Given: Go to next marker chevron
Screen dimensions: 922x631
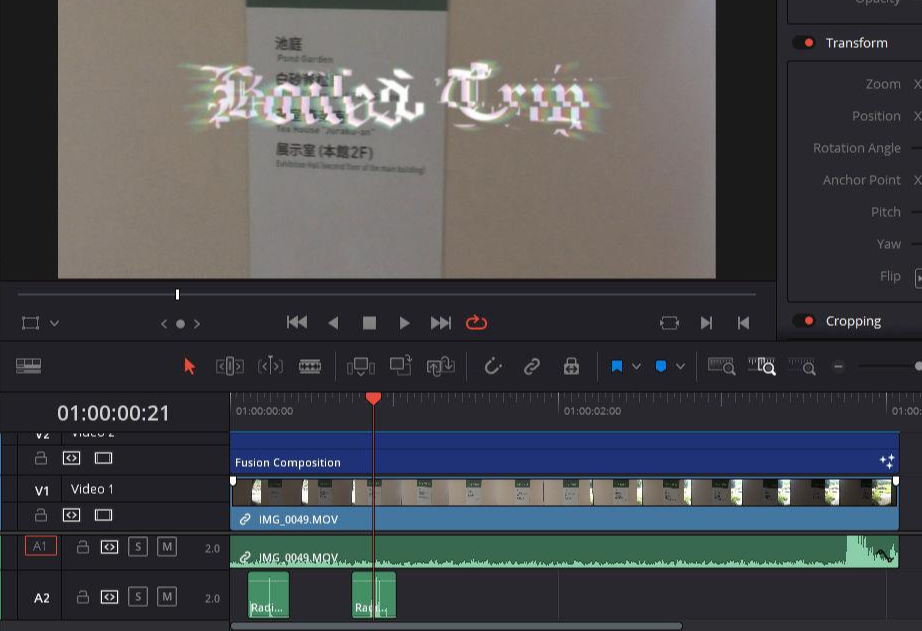Looking at the screenshot, I should coord(196,323).
